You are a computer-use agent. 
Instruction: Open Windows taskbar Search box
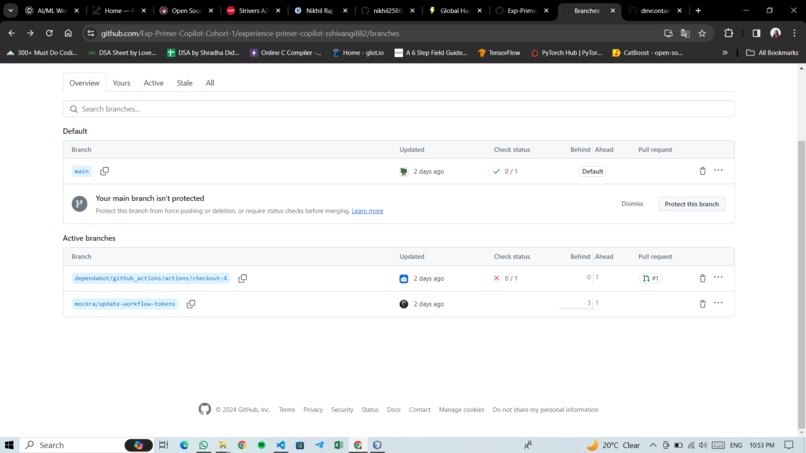[x=87, y=445]
